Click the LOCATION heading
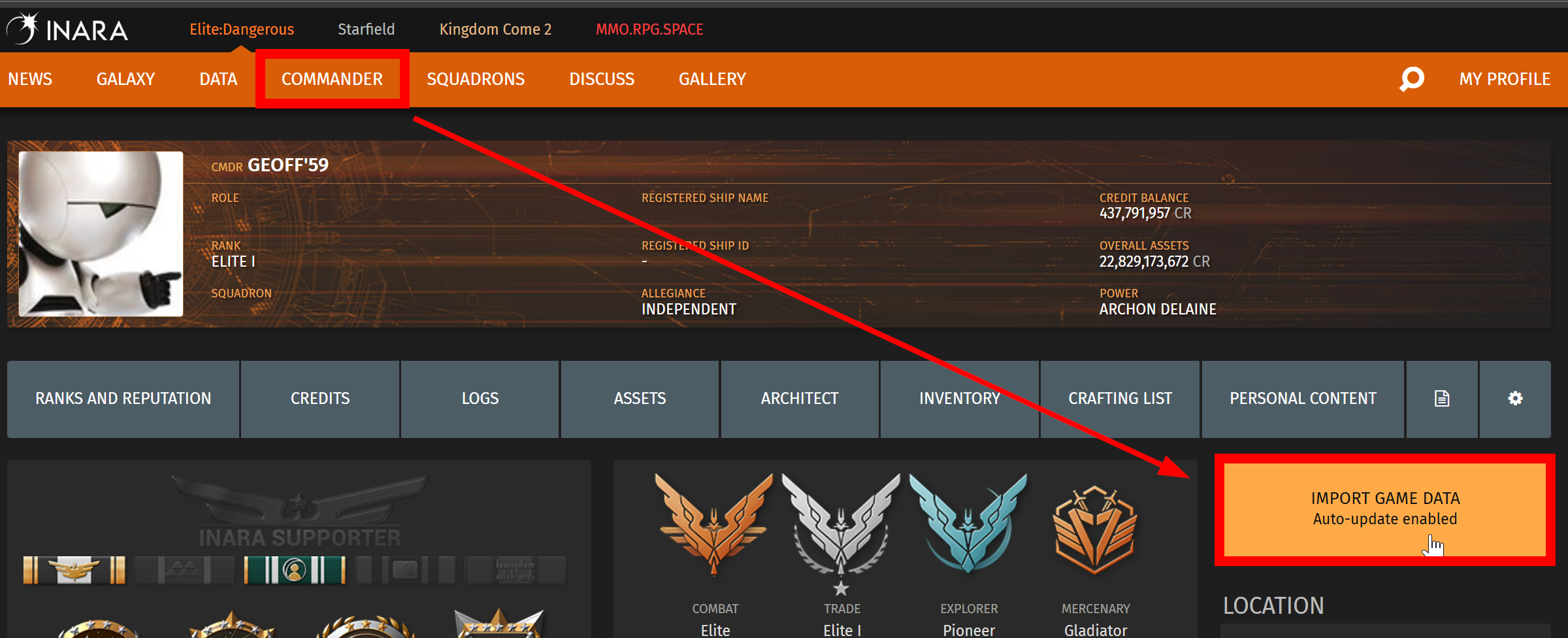This screenshot has height=638, width=1568. click(x=1273, y=606)
